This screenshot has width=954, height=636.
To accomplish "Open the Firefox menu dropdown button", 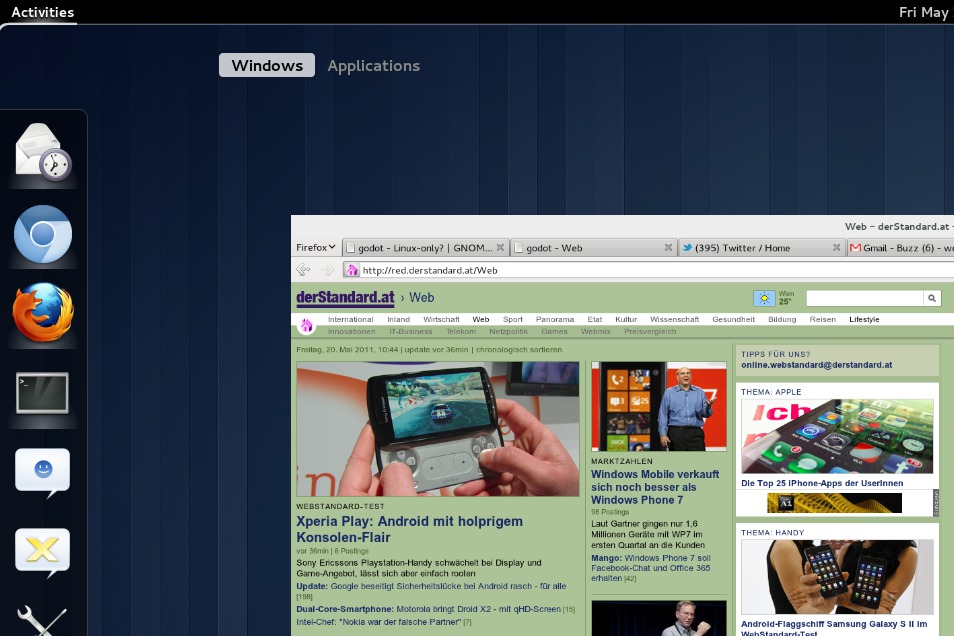I will tap(316, 247).
